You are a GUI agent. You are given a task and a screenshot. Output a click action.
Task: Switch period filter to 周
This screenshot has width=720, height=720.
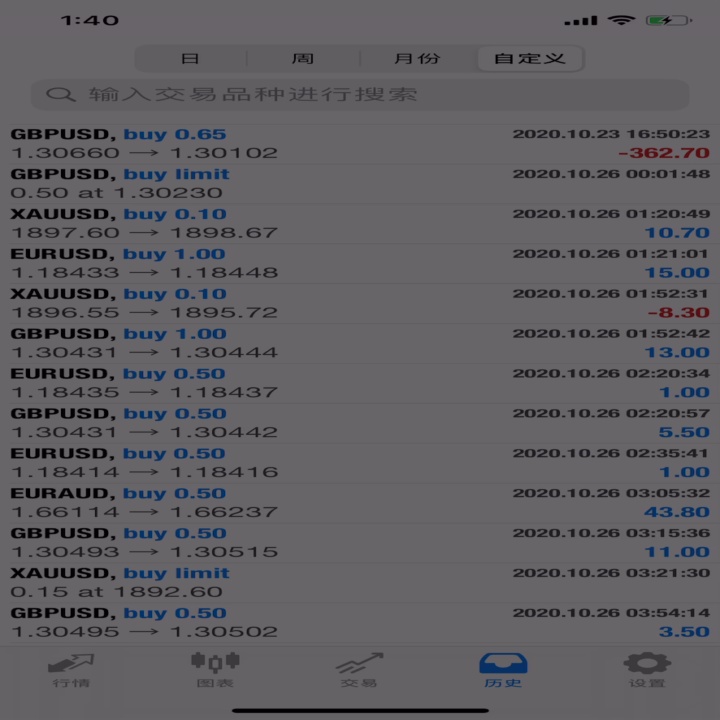[303, 58]
